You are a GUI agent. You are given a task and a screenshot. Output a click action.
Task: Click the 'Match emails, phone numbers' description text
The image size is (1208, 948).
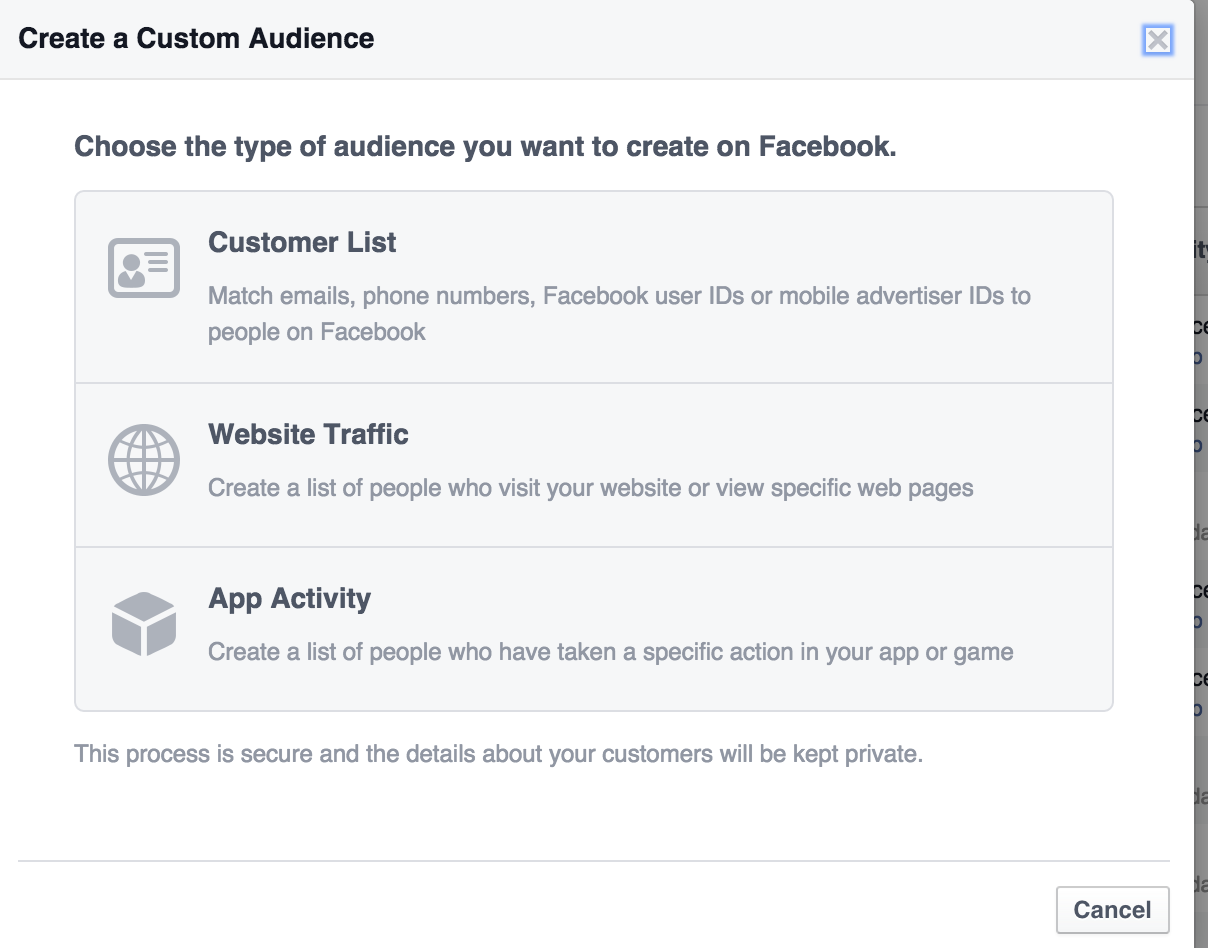pos(619,314)
